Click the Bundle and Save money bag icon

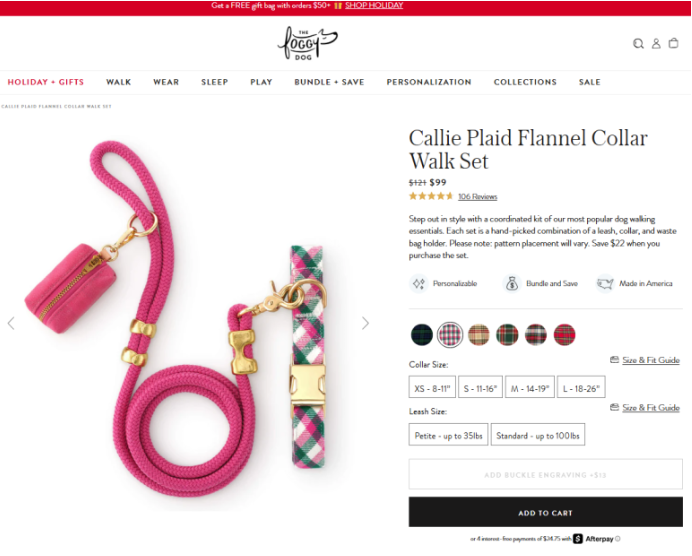(x=512, y=283)
